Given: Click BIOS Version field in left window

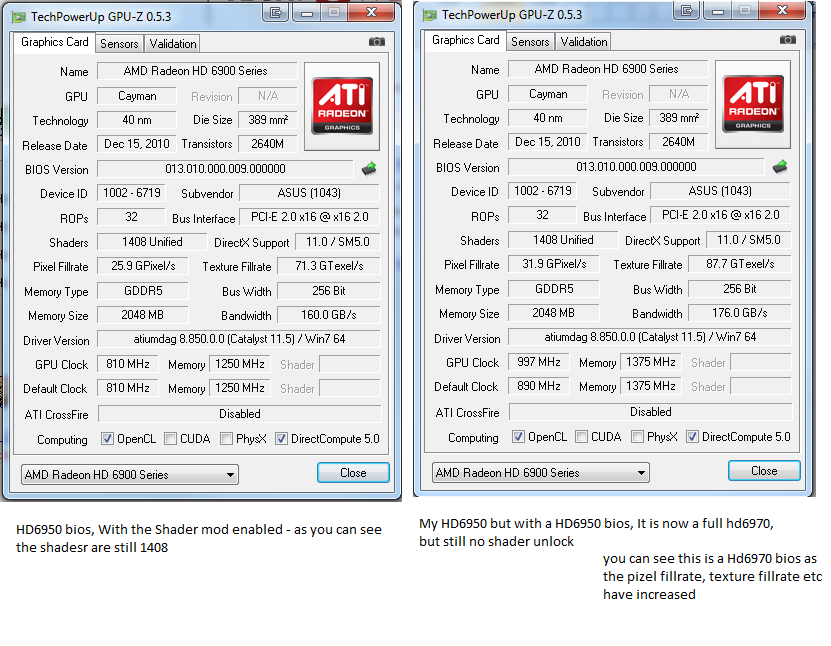Looking at the screenshot, I should tap(225, 169).
